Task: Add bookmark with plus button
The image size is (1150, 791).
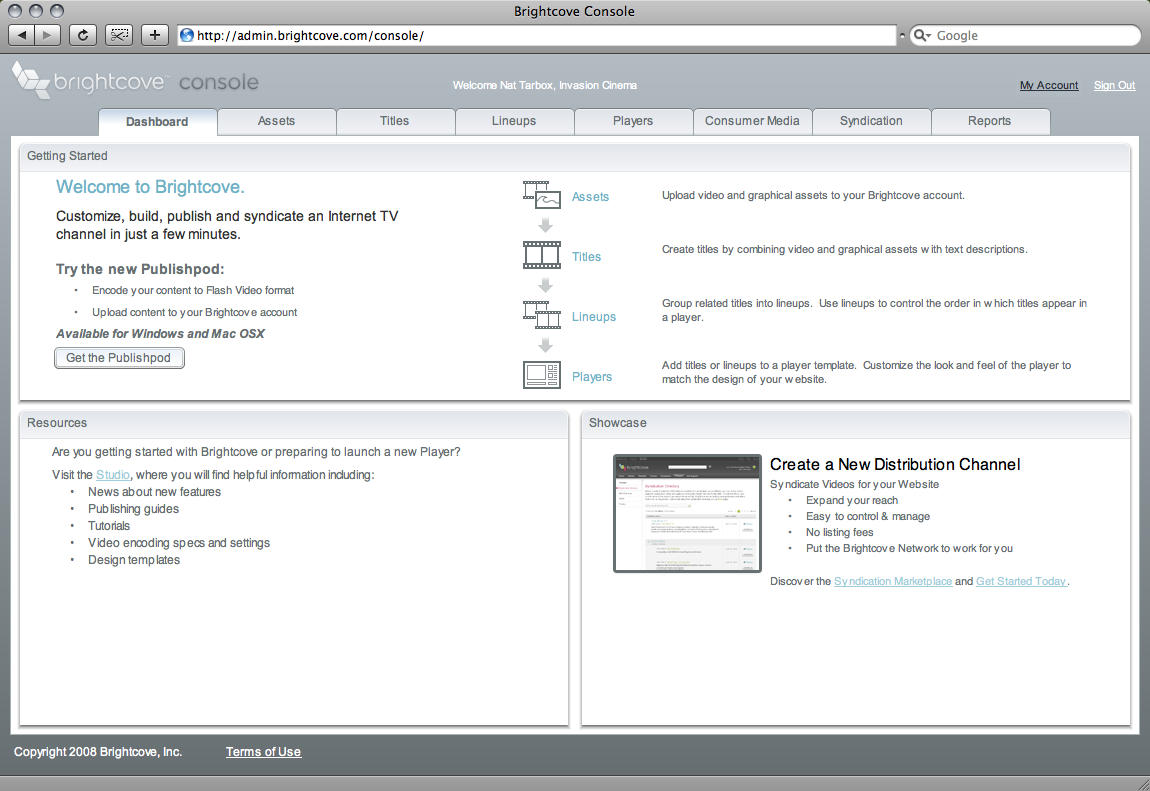Action: [155, 34]
